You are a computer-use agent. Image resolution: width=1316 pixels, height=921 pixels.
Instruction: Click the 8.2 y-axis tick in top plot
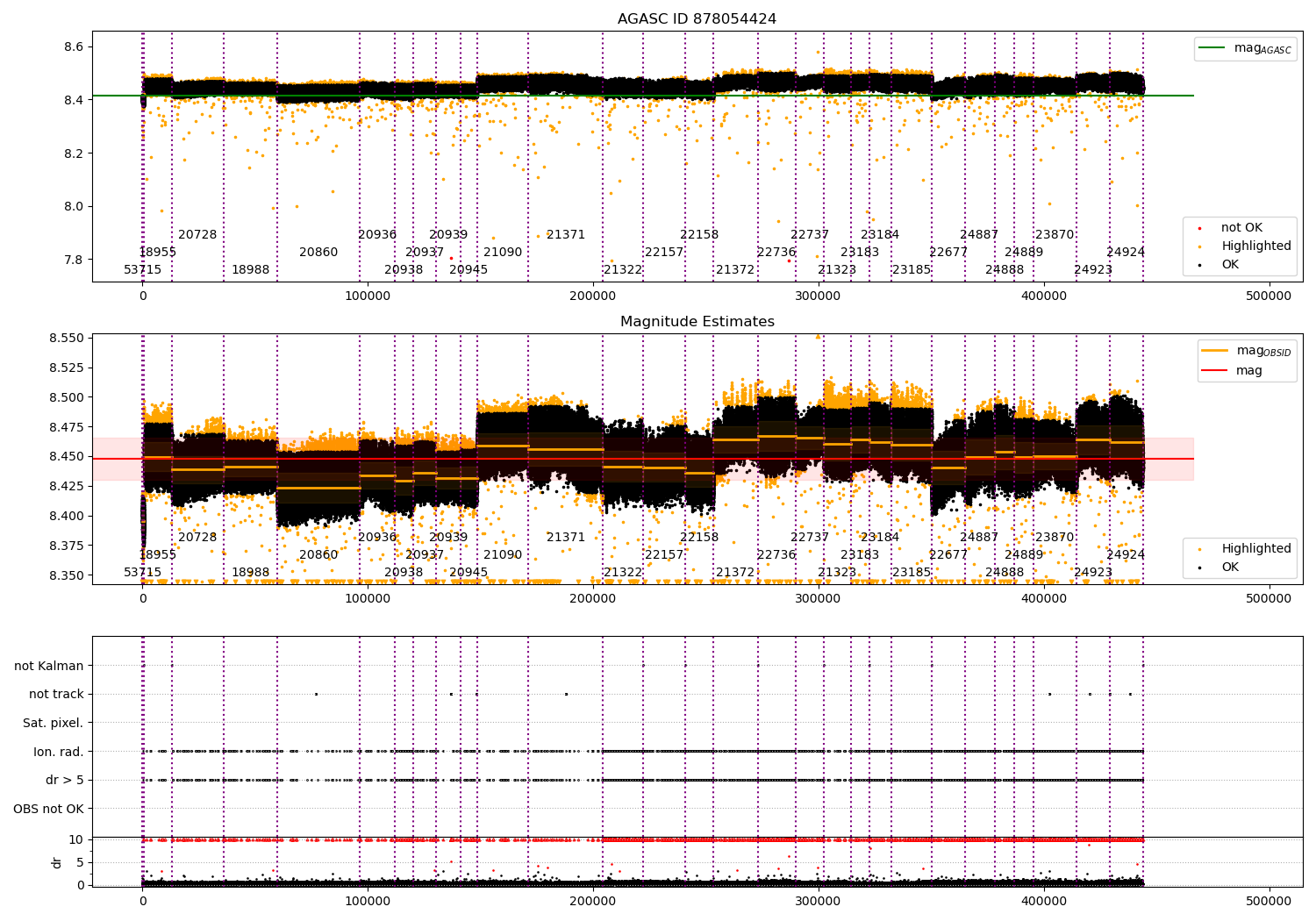click(74, 154)
